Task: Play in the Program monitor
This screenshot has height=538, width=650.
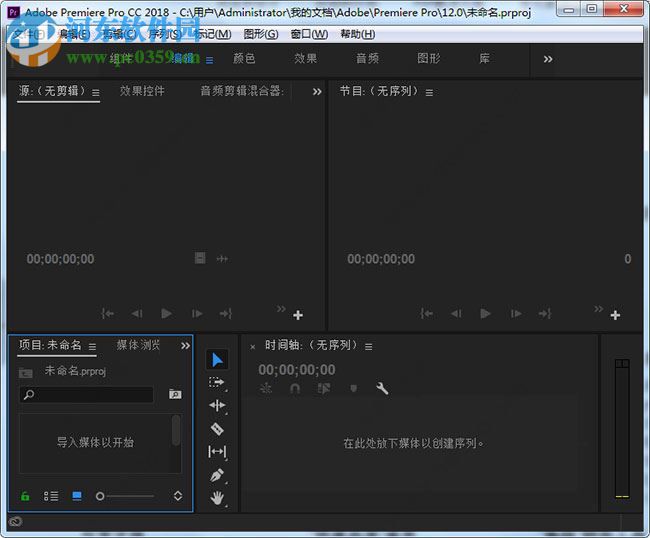Action: [485, 313]
